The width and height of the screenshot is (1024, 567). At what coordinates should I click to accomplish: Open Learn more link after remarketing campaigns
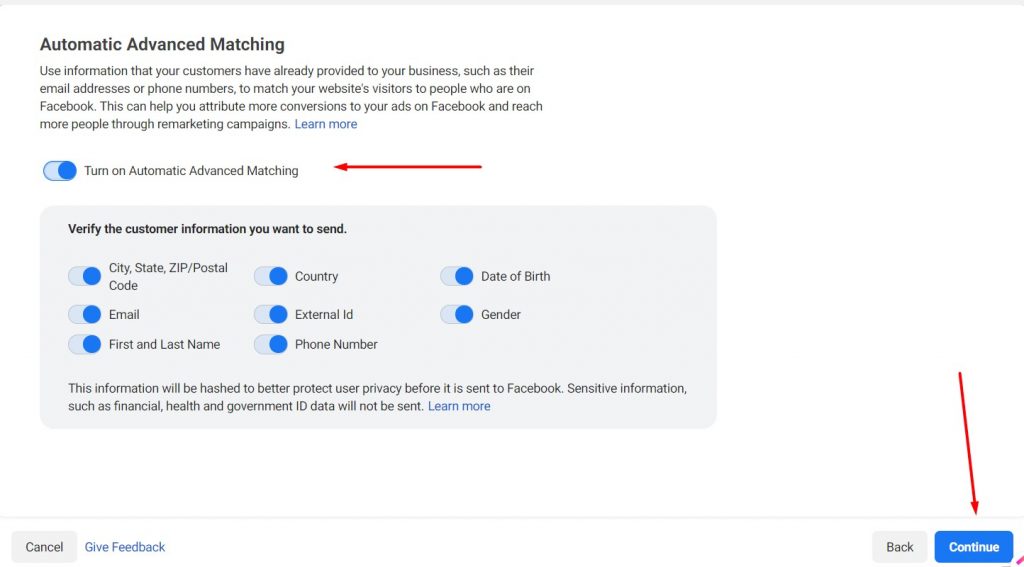coord(326,124)
